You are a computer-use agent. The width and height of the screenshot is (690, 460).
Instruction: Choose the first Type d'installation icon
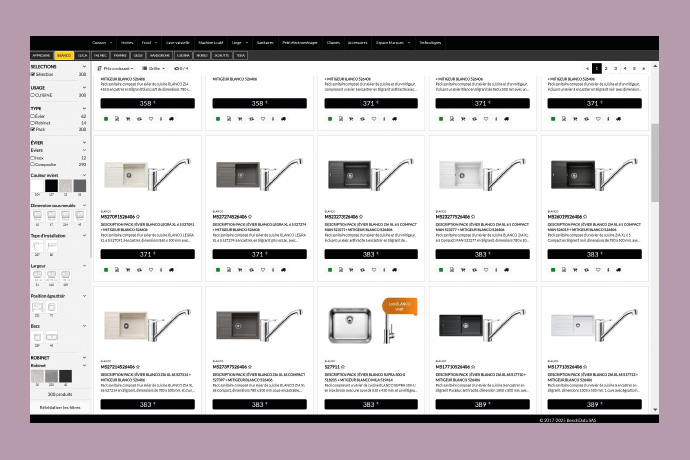(x=37, y=246)
